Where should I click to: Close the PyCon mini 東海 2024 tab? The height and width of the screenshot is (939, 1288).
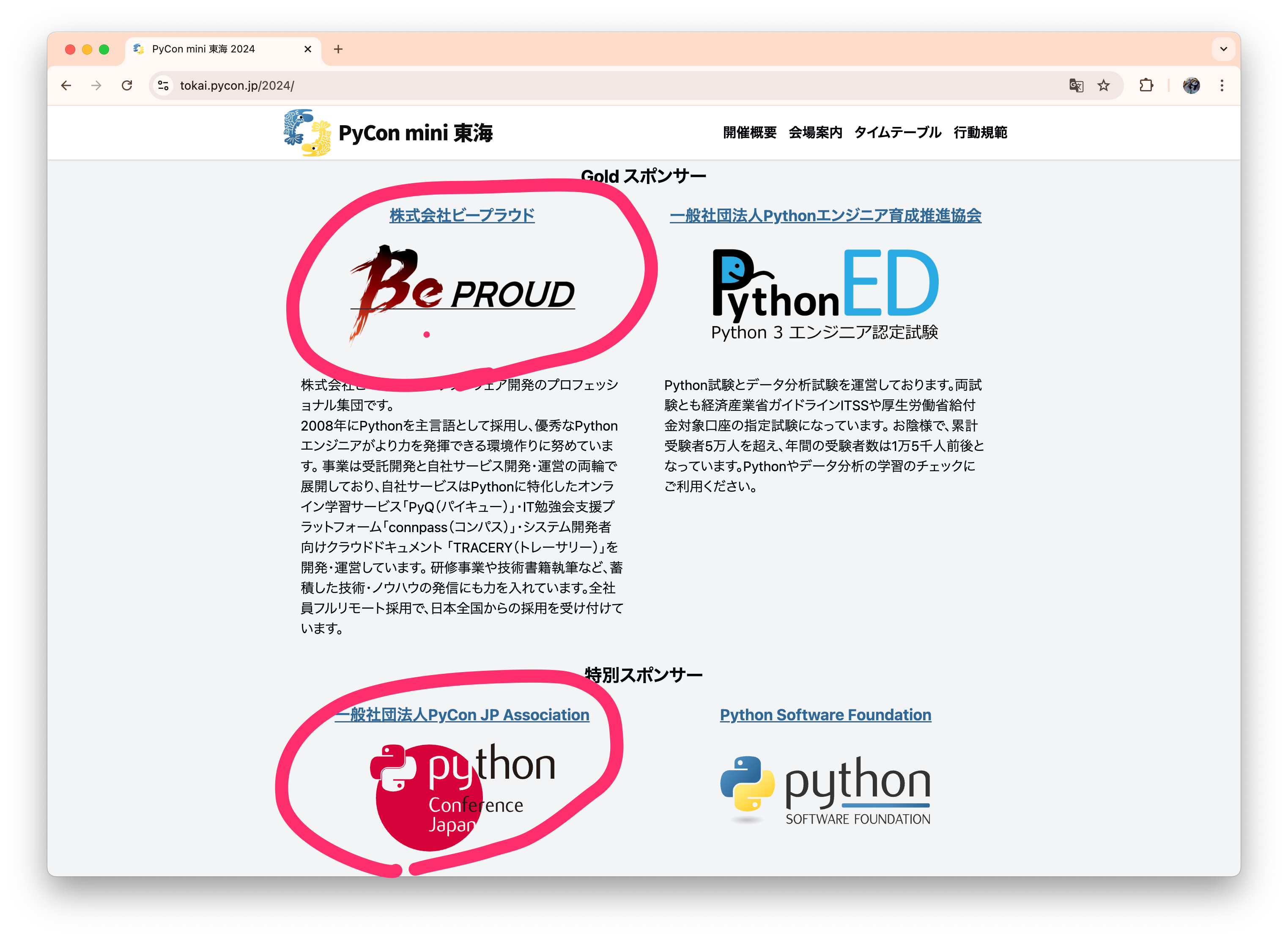(308, 49)
